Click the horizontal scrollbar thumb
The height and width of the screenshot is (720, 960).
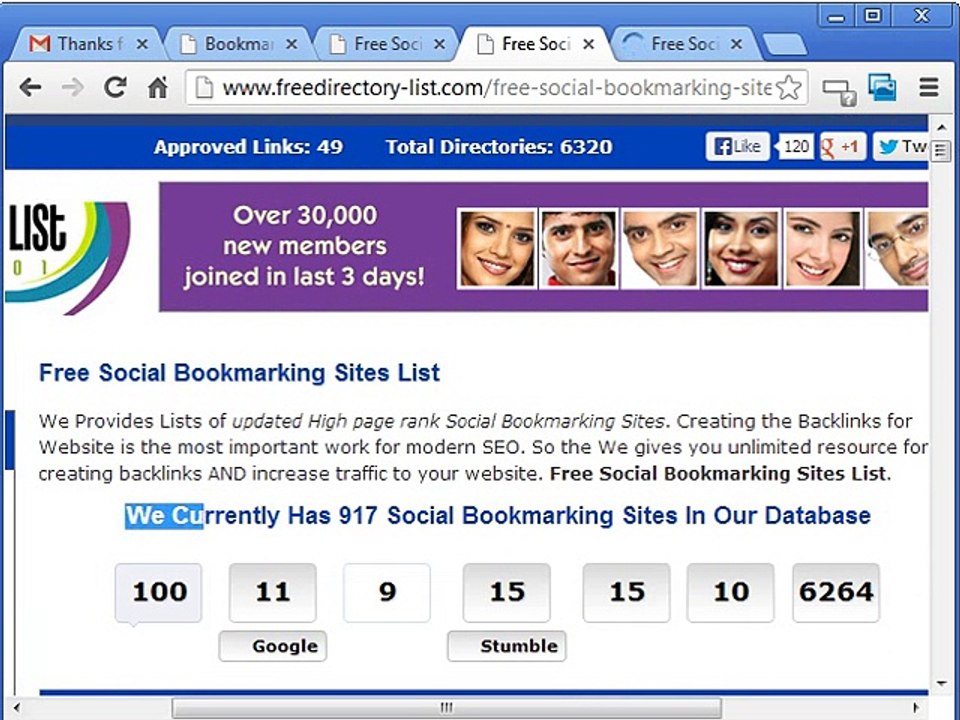click(x=446, y=708)
